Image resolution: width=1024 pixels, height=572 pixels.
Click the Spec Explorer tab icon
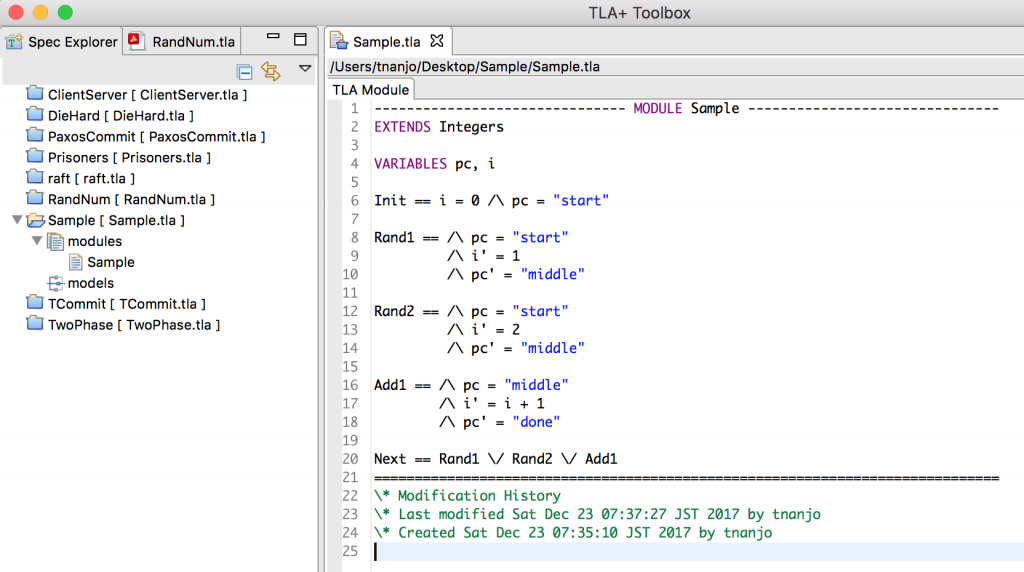(14, 41)
